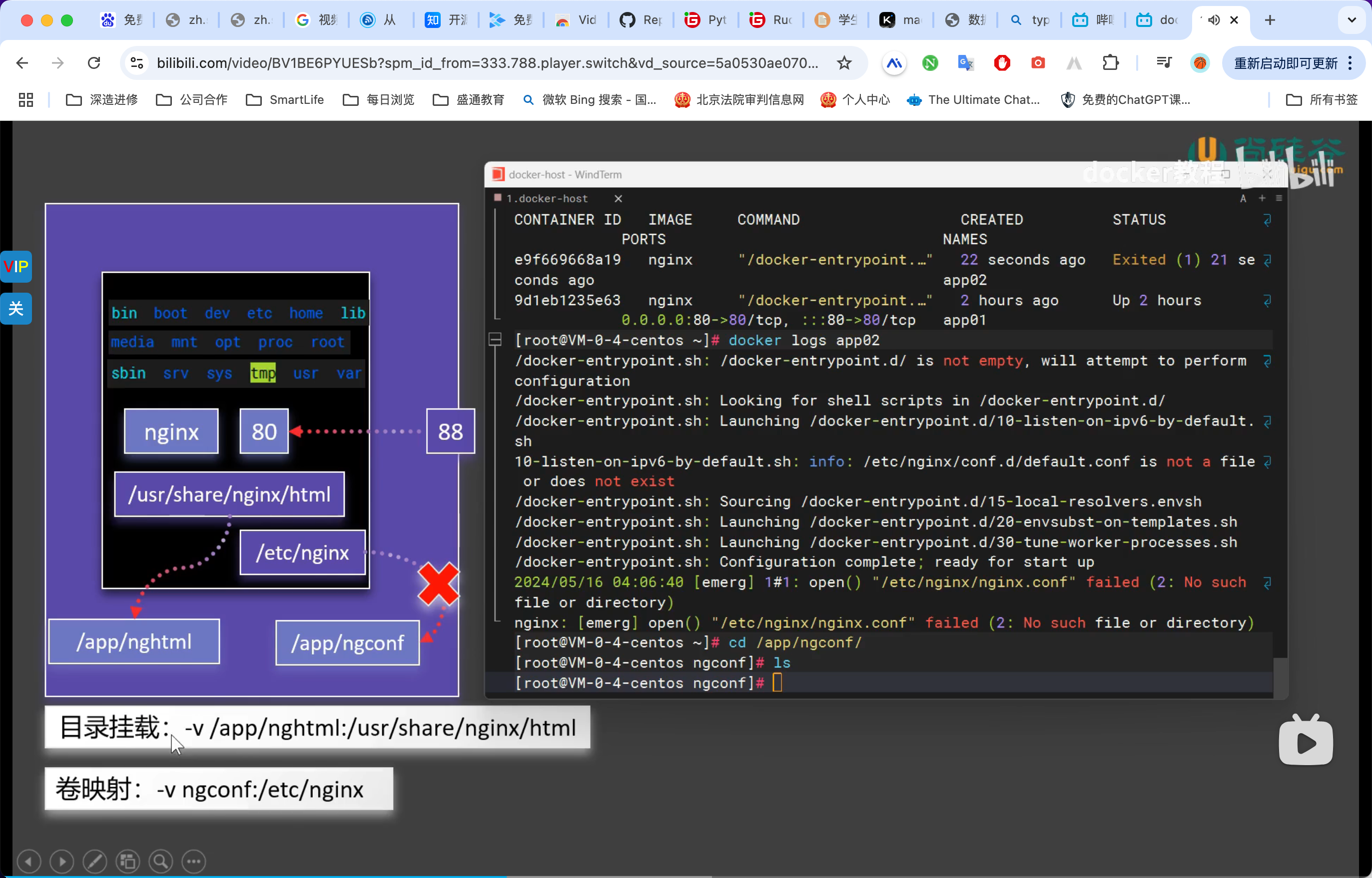This screenshot has width=1372, height=878.
Task: Toggle the 关 side panel button
Action: pyautogui.click(x=16, y=309)
